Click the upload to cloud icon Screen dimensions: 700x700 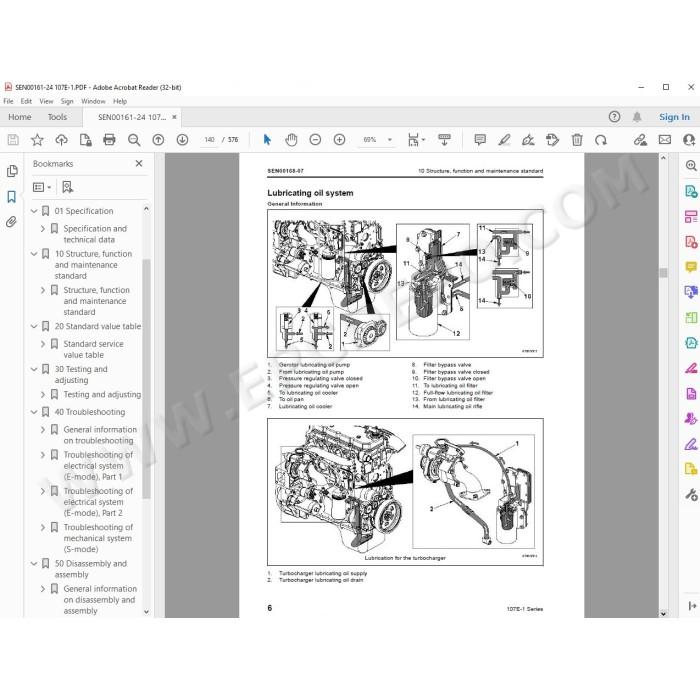point(61,140)
